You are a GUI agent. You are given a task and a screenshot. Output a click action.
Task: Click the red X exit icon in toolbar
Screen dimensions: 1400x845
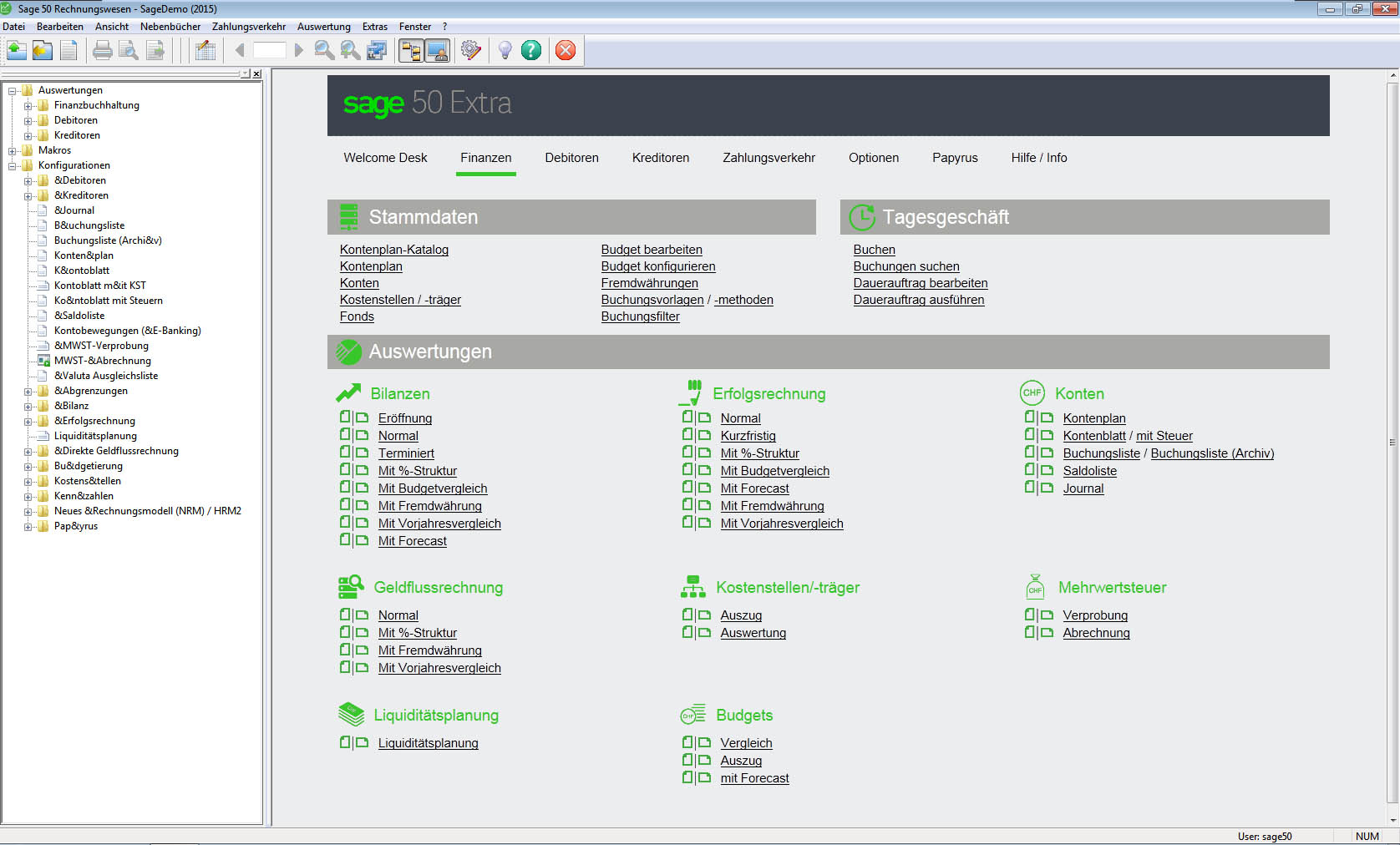[x=566, y=51]
